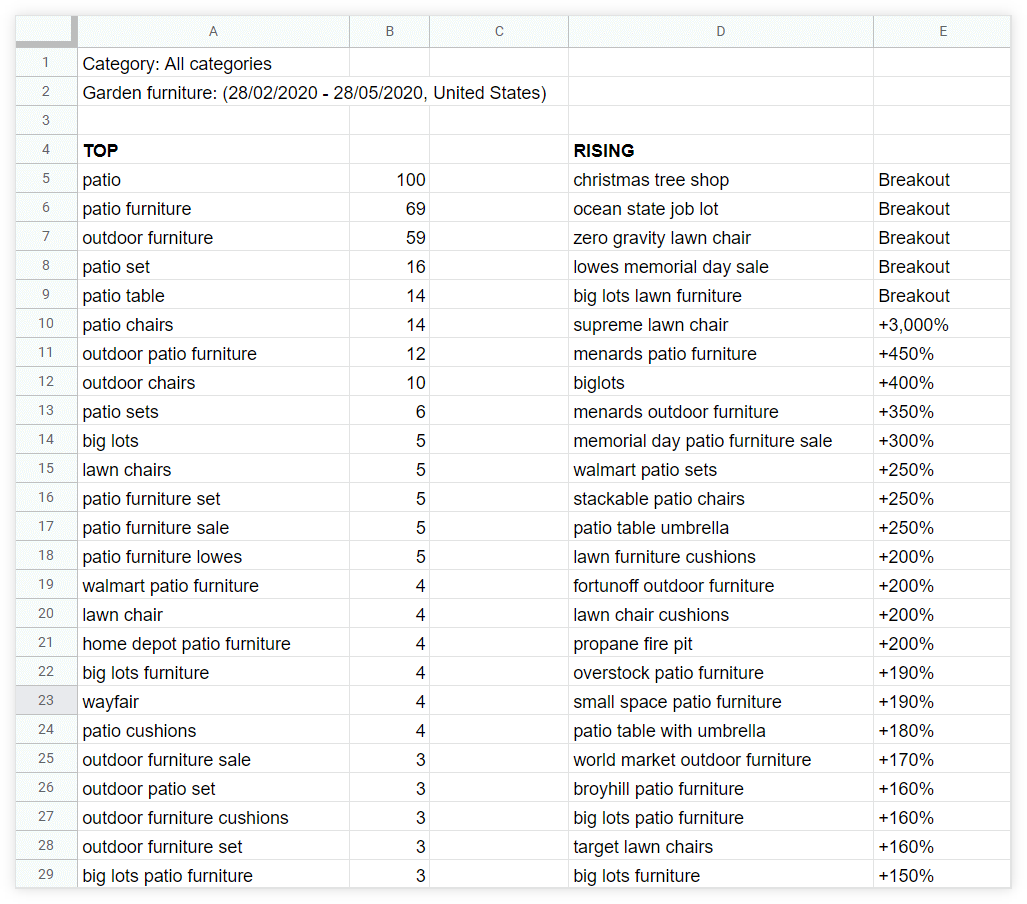Click 'patio table umbrella' cell
Screen dimensions: 1027x904
(720, 527)
